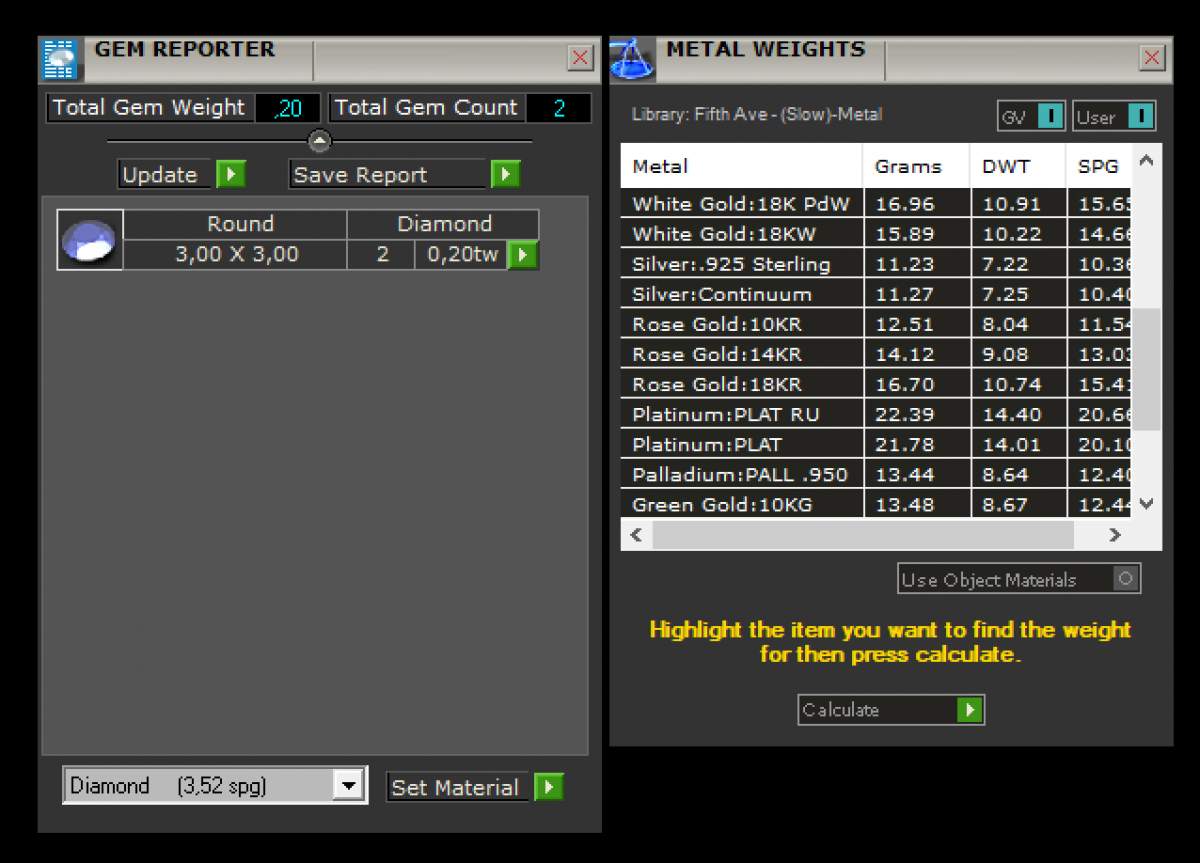1200x863 pixels.
Task: Click the vertical scrollbar thumb of metal table
Action: pos(1146,369)
